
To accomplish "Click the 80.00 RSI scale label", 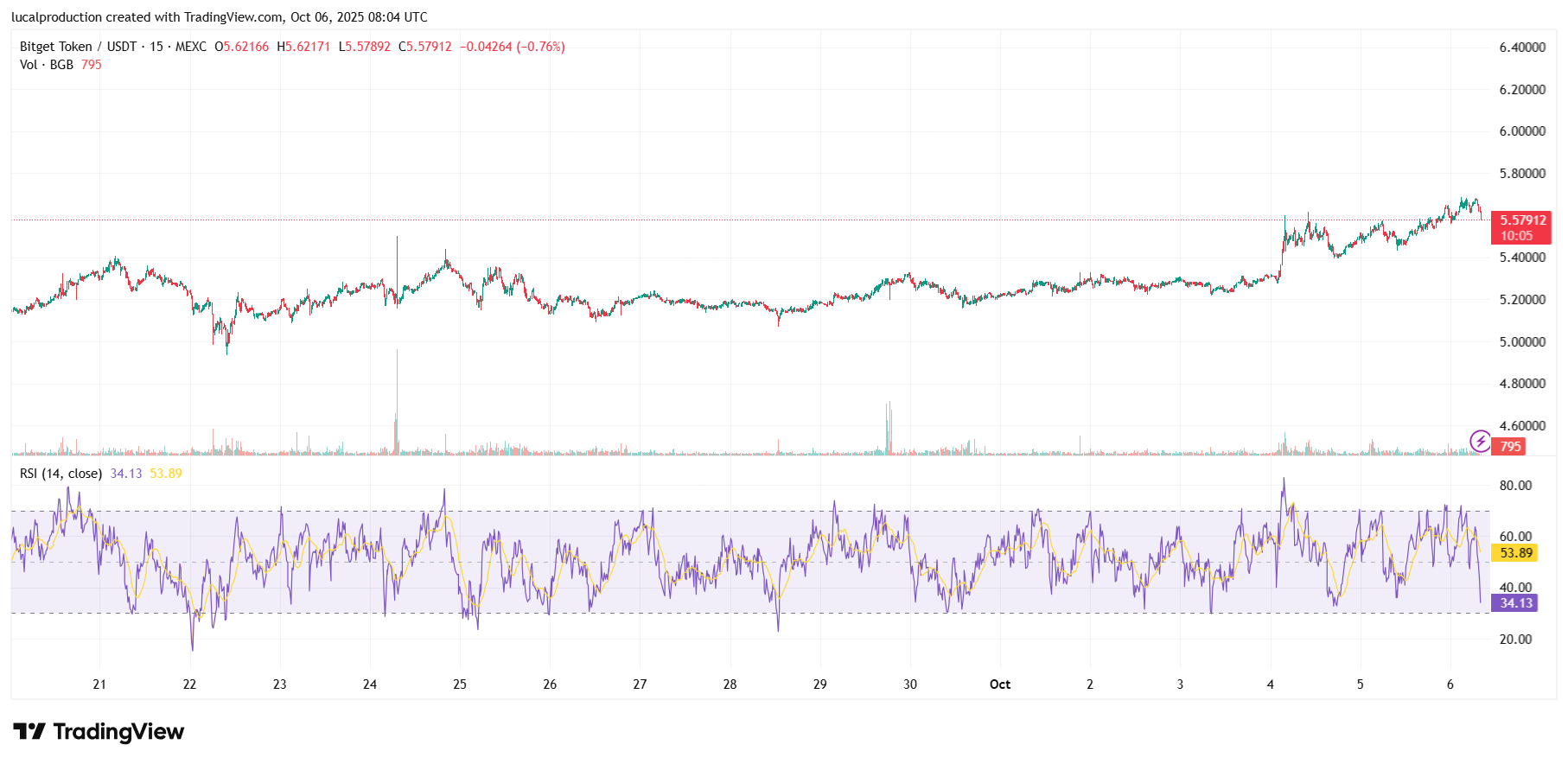I will 1515,486.
